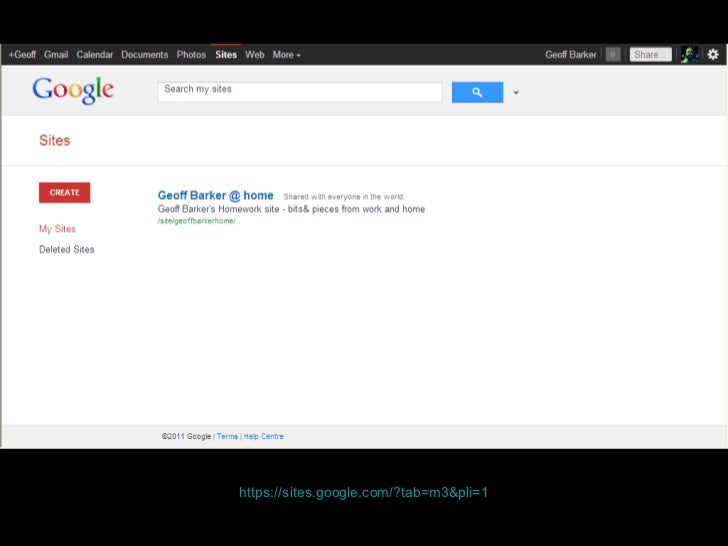Image resolution: width=728 pixels, height=546 pixels.
Task: Click the Google logo
Action: 73,91
